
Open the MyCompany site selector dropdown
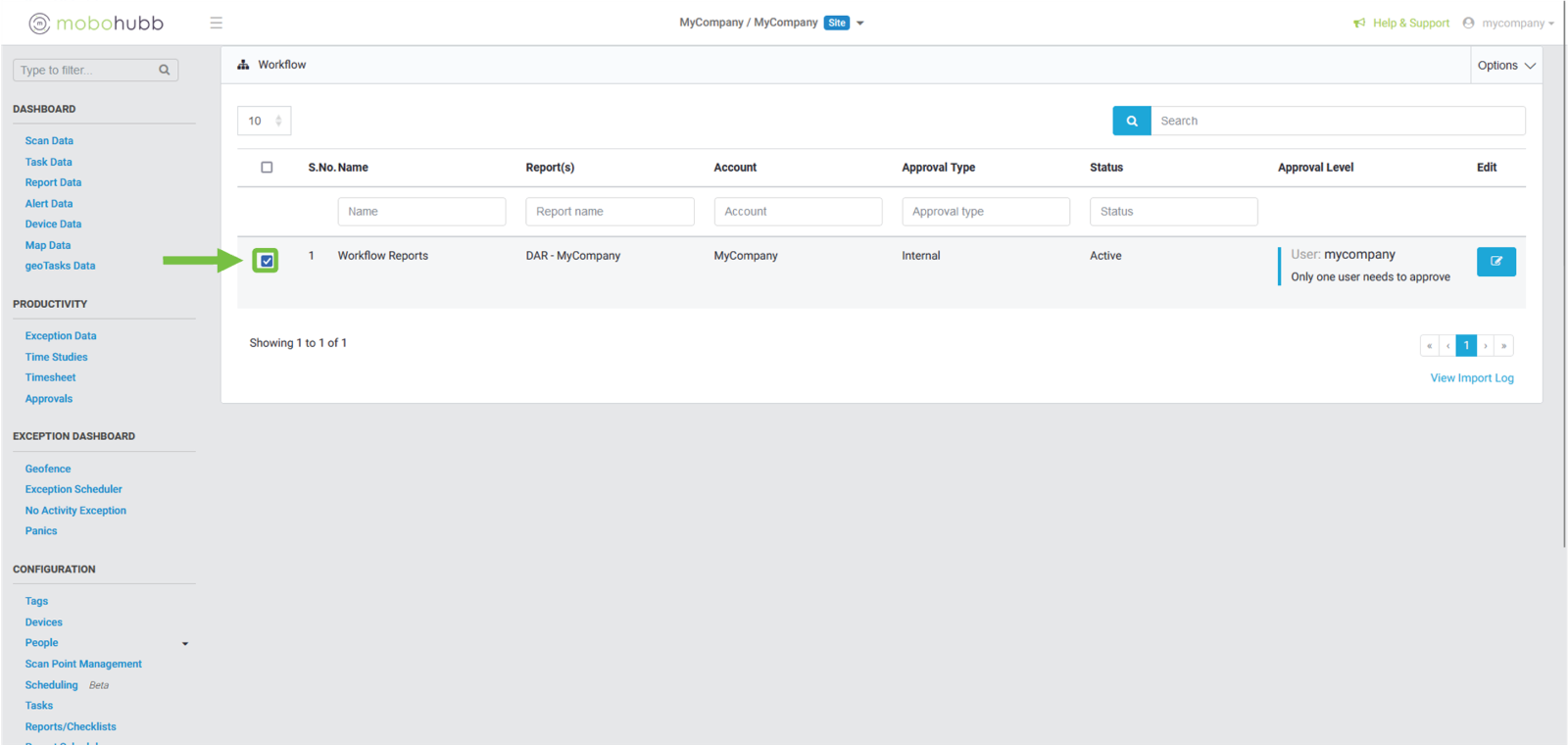pos(859,23)
